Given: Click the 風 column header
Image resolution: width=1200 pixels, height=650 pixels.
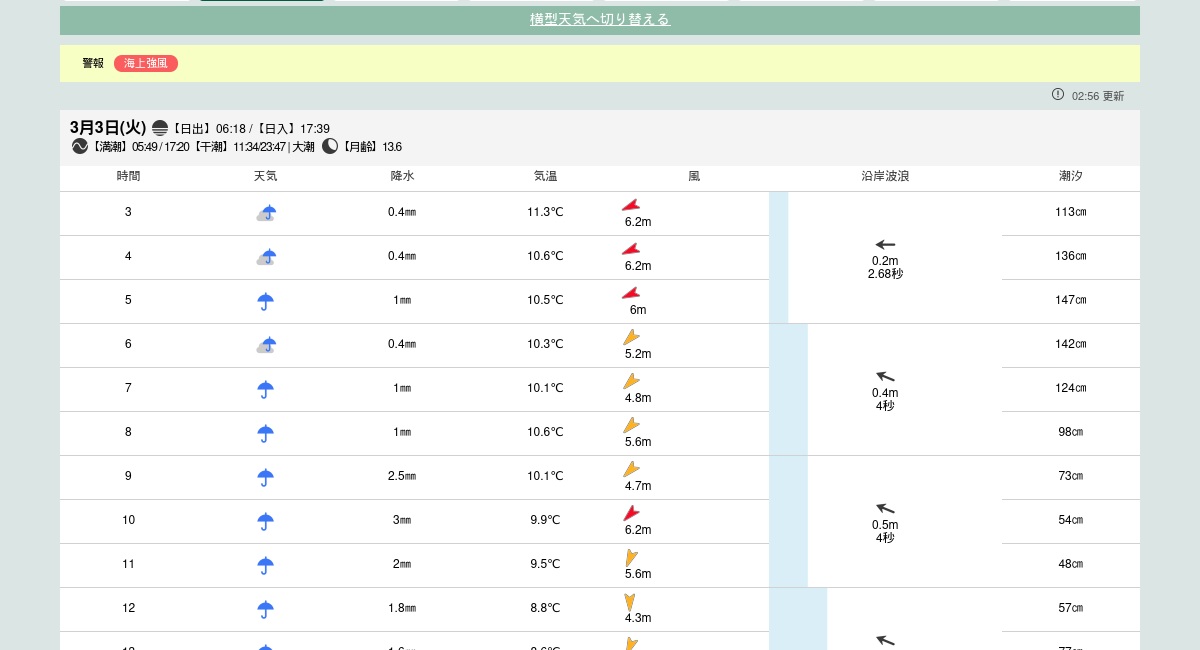Looking at the screenshot, I should (x=694, y=176).
